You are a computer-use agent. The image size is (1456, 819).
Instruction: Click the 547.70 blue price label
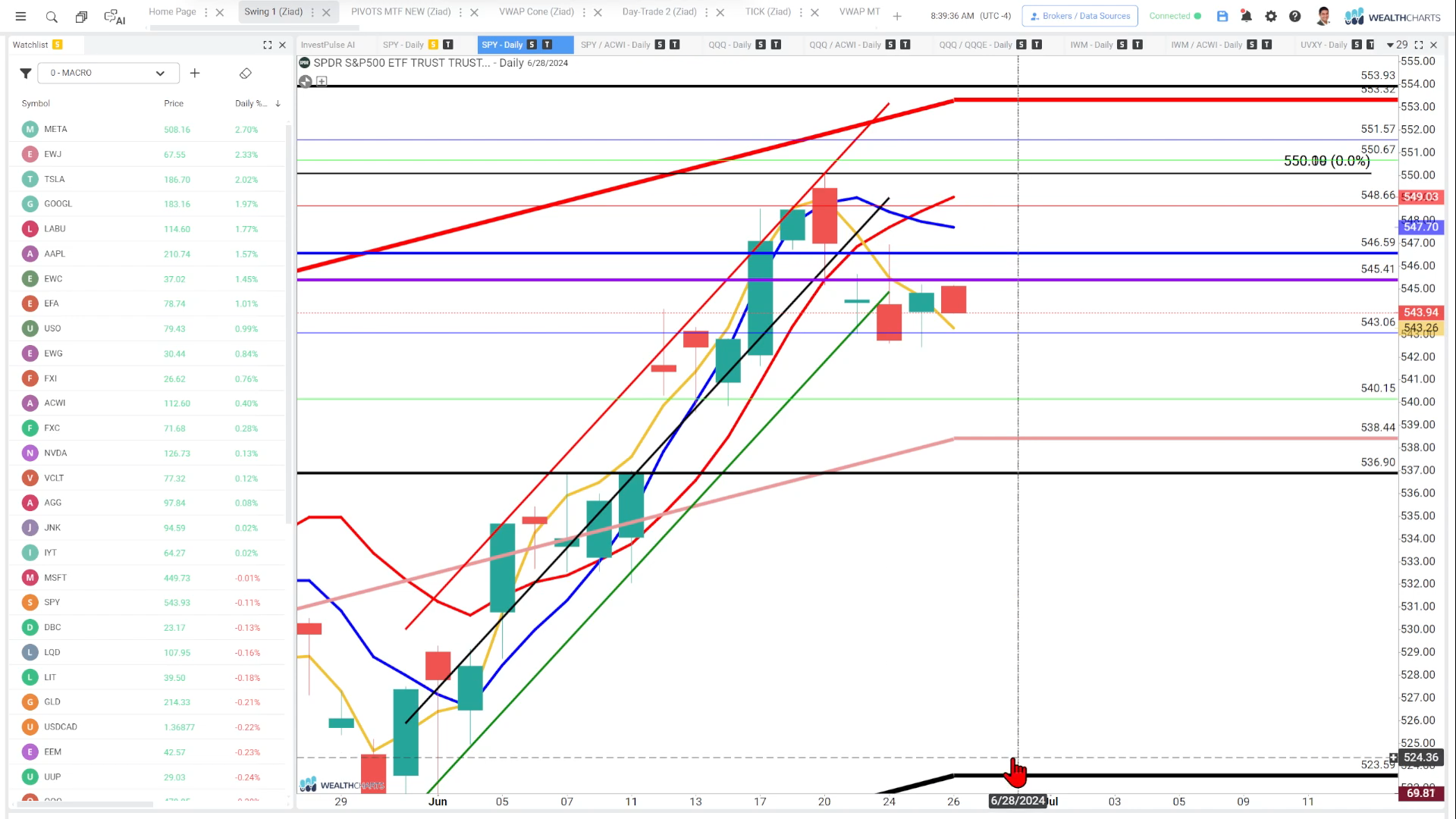click(1420, 227)
